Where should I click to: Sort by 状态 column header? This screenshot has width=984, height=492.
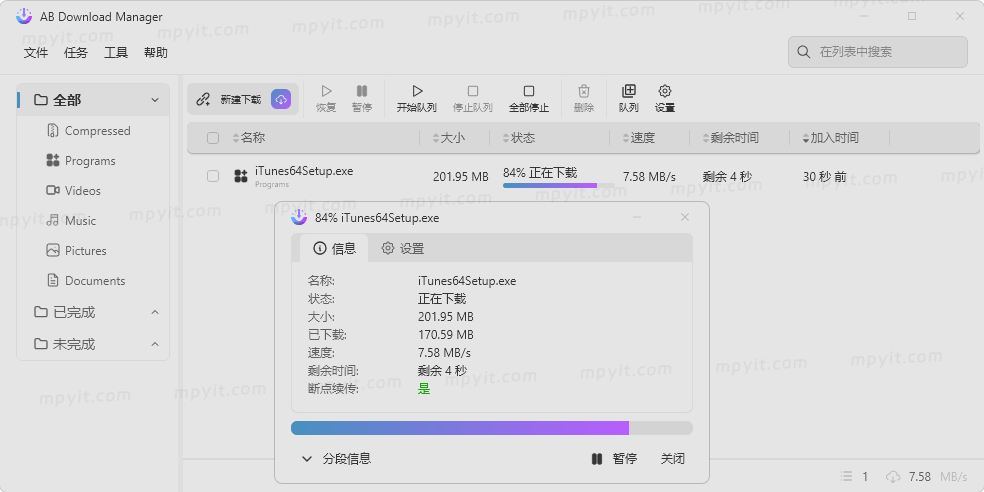[518, 138]
